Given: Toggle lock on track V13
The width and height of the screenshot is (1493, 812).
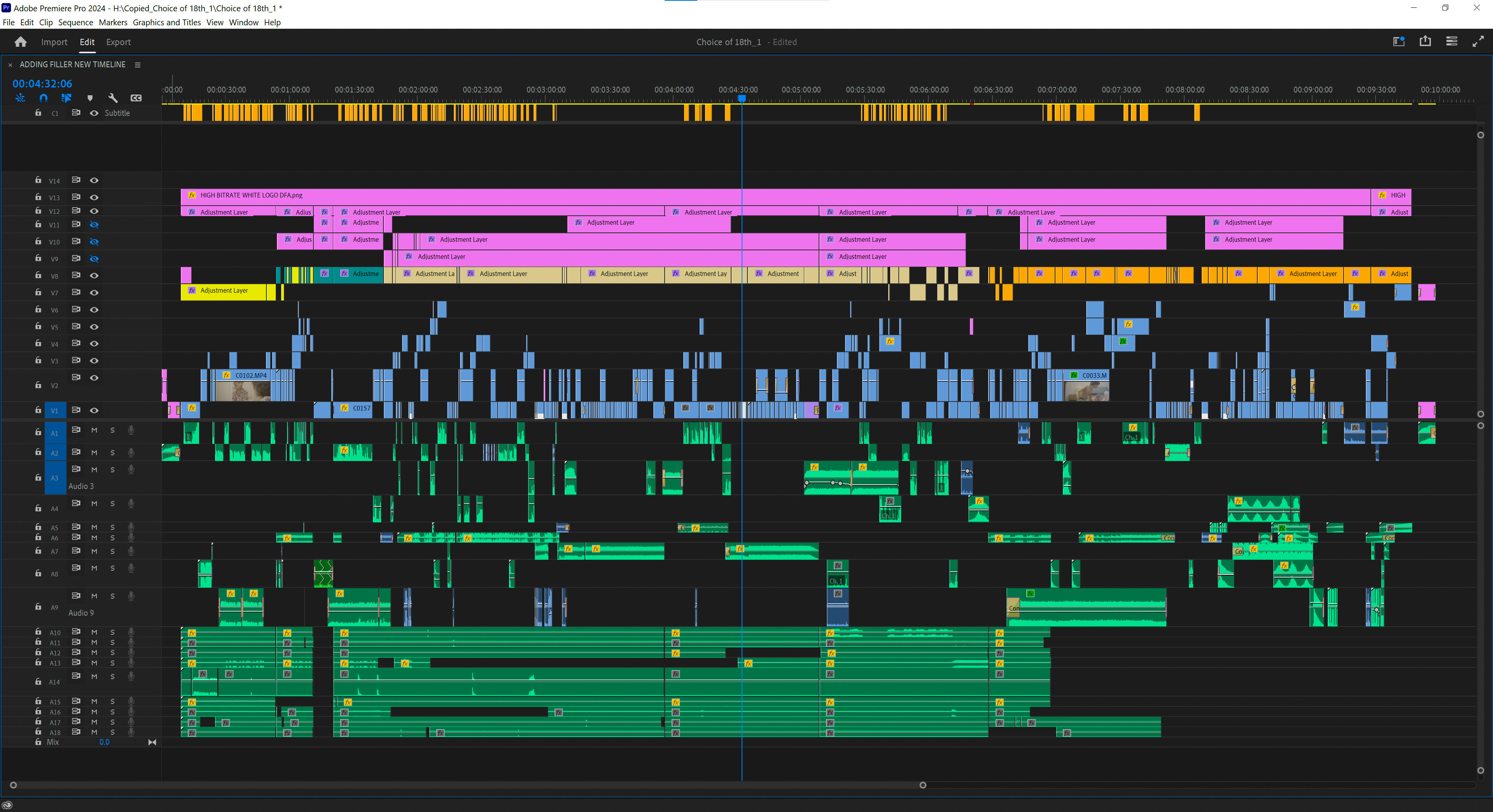Looking at the screenshot, I should [38, 197].
